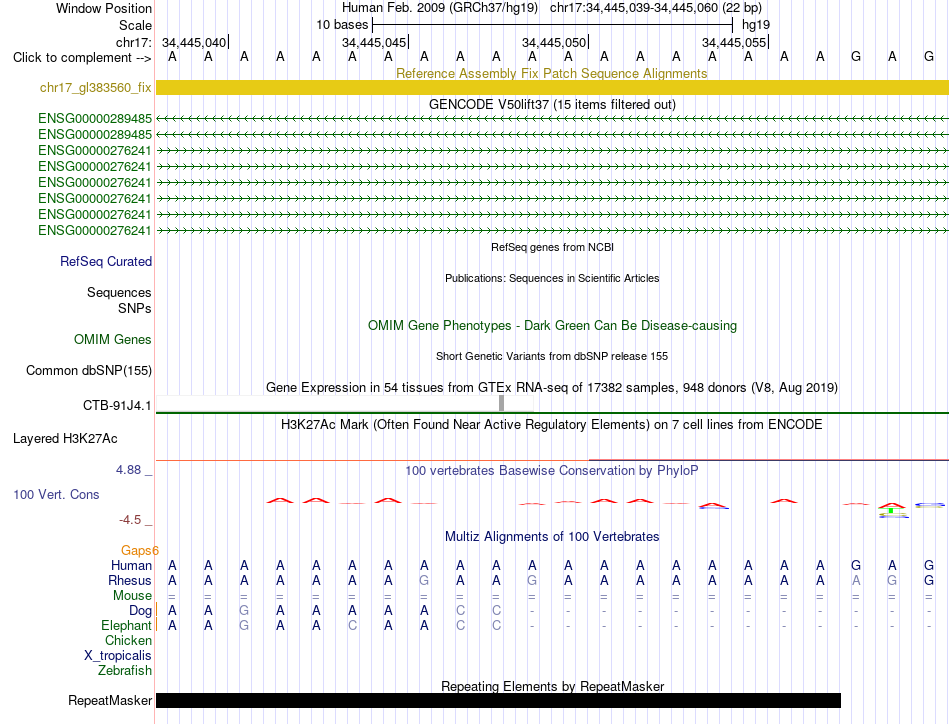Click the RefSeq Curated track label
This screenshot has width=950, height=724.
tap(105, 262)
